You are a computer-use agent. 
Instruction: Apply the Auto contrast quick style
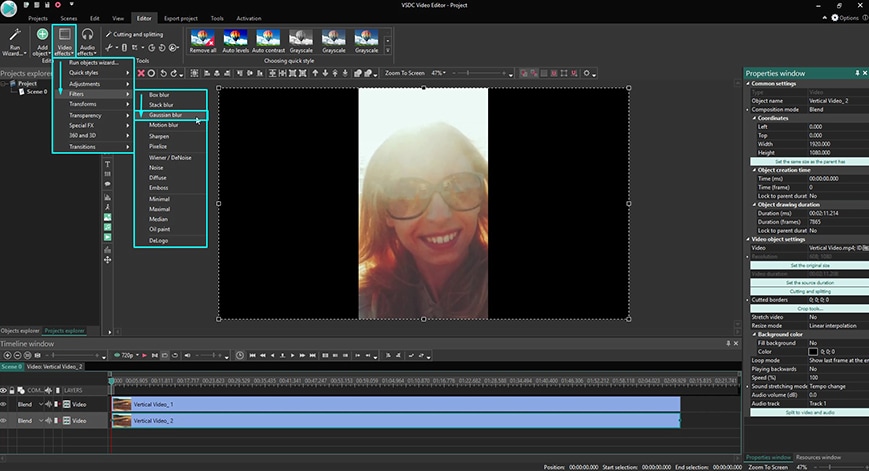(x=268, y=41)
